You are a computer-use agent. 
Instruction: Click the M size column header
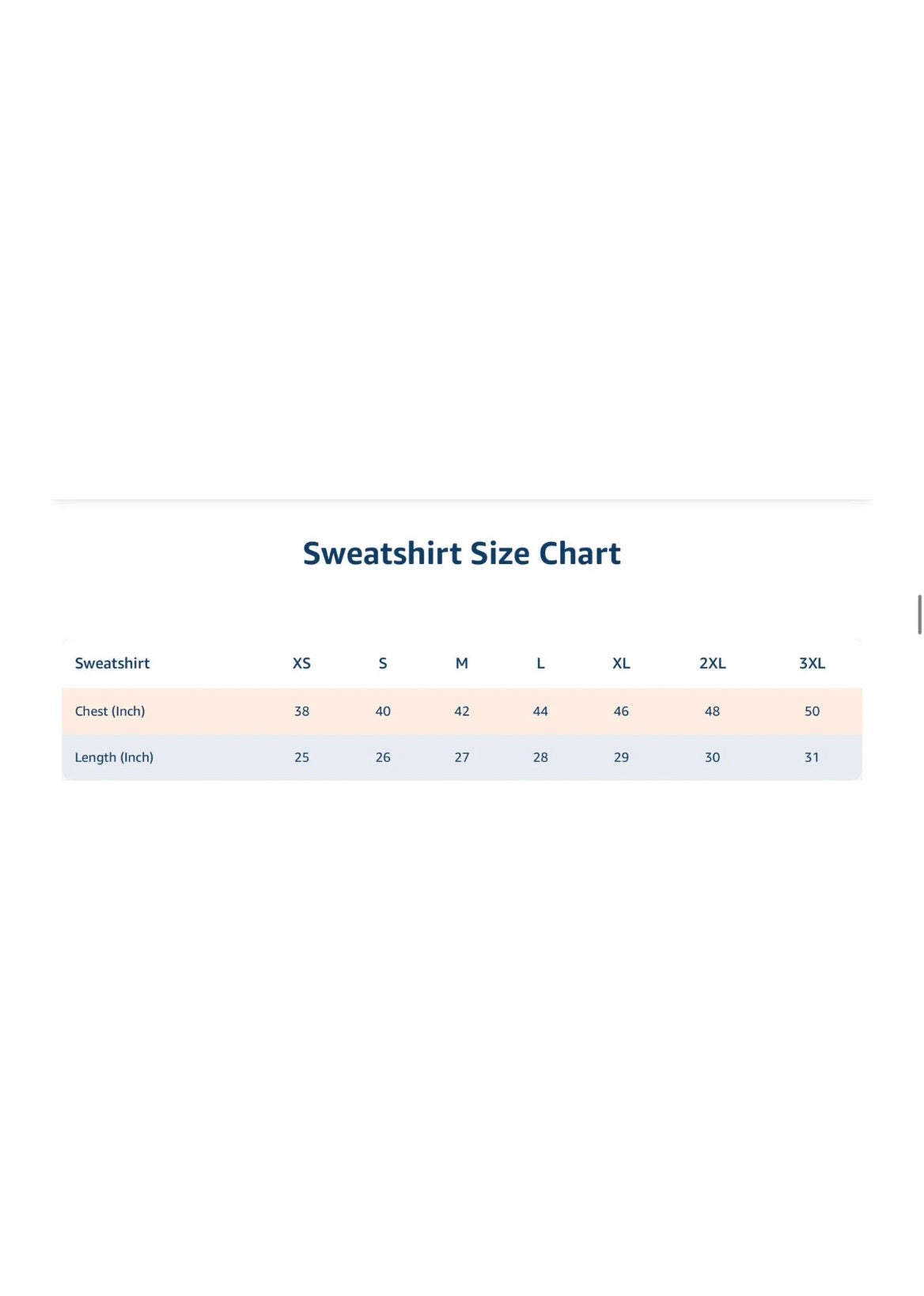[x=462, y=663]
